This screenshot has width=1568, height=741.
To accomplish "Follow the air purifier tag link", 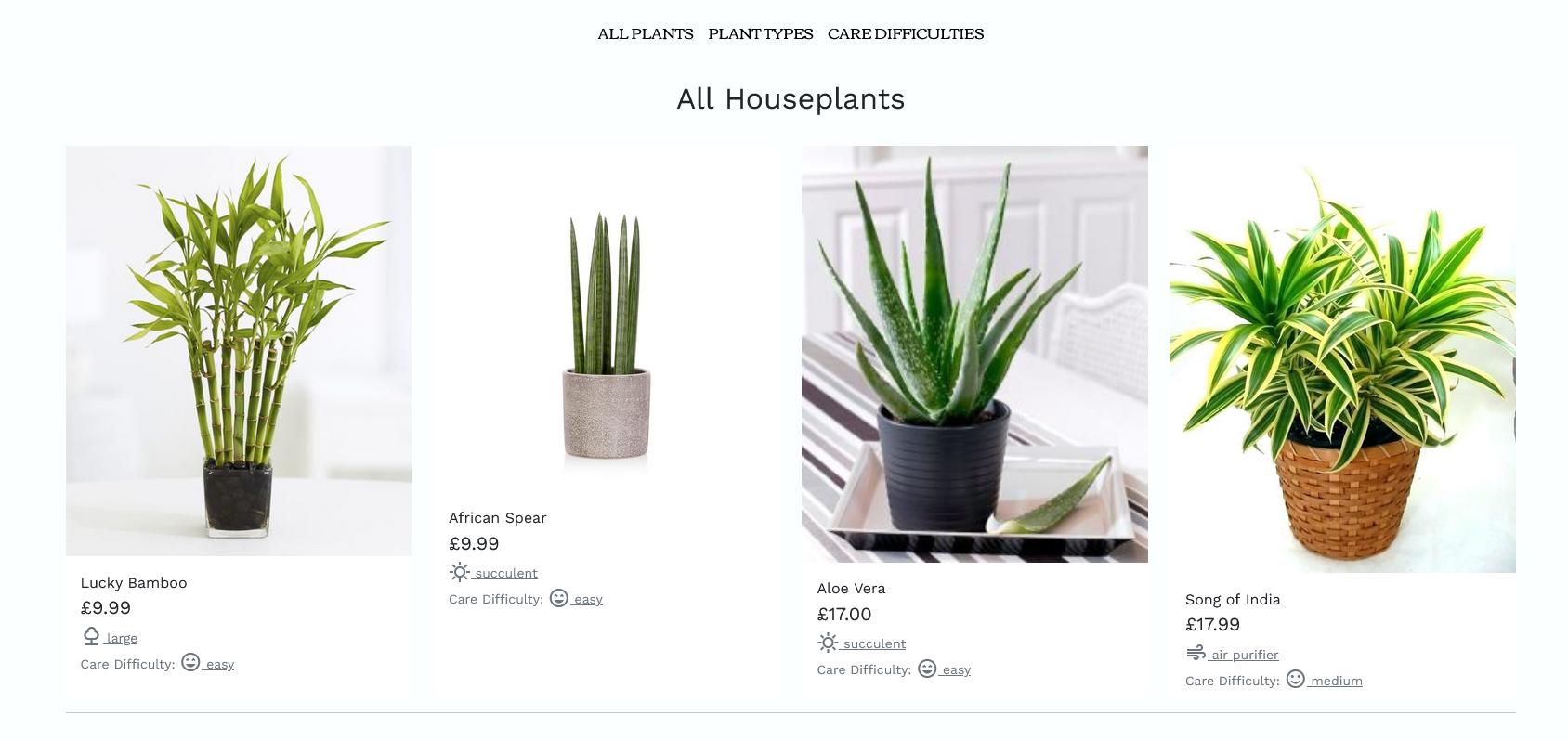I will (x=1245, y=655).
